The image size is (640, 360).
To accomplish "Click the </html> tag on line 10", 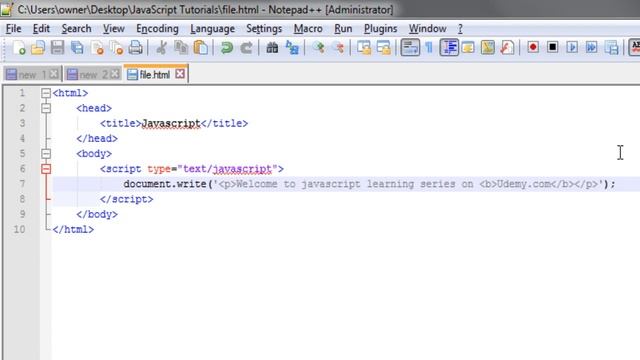I will tap(73, 229).
